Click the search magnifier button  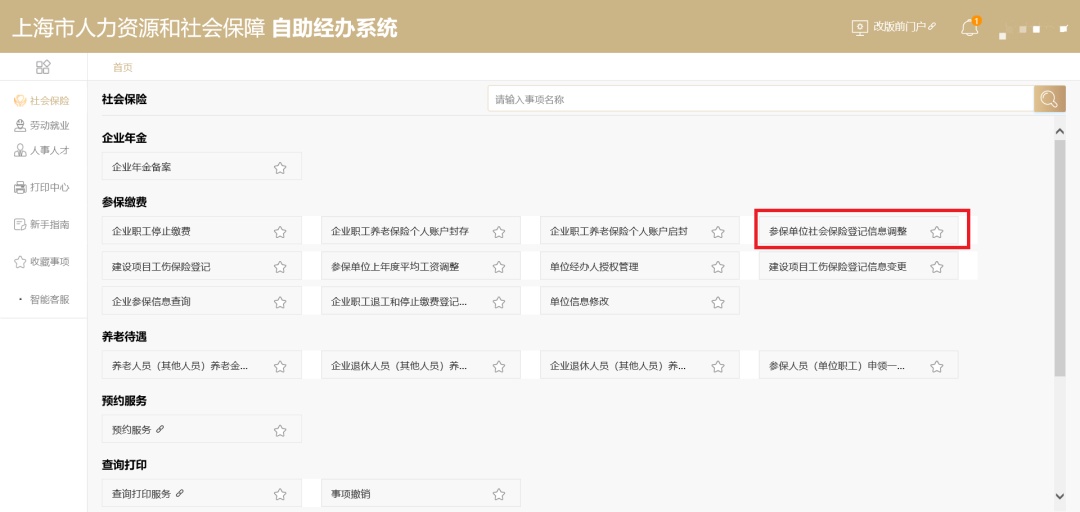pos(1049,99)
